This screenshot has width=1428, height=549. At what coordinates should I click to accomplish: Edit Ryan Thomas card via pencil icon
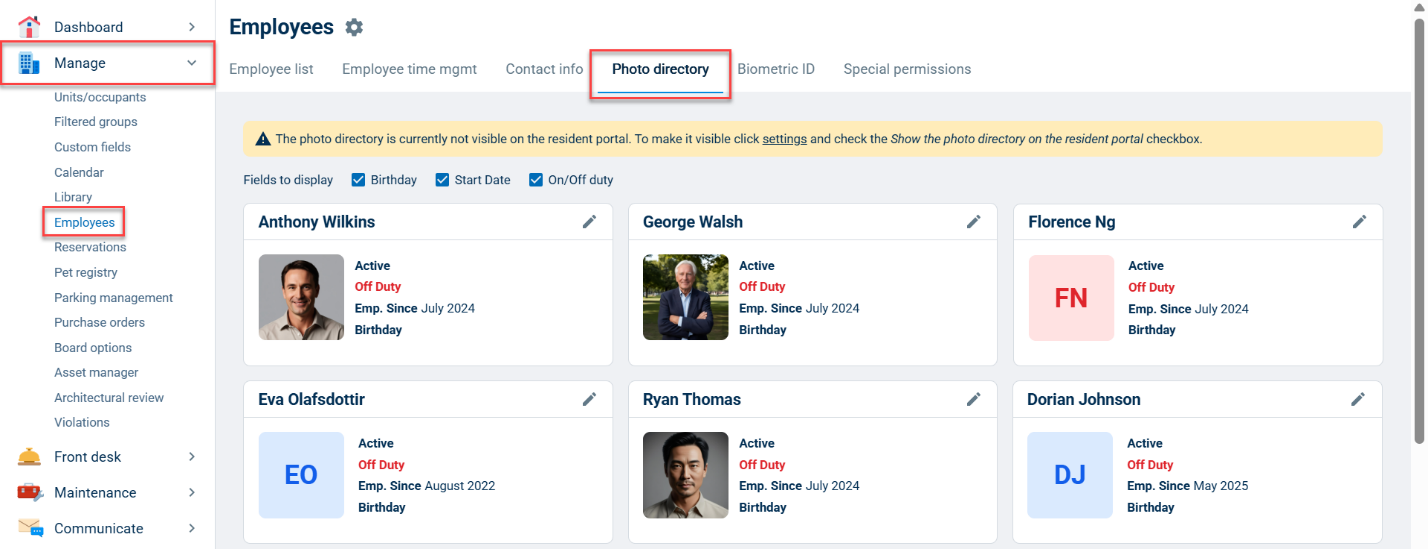tap(974, 399)
